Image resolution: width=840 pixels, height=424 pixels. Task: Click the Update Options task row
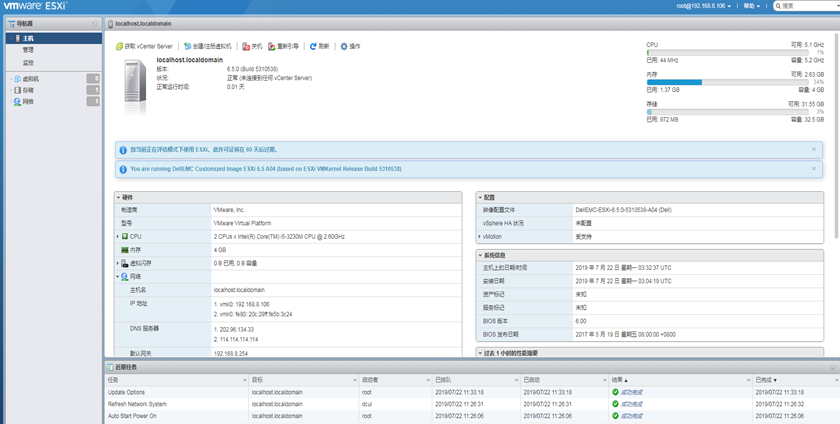click(x=471, y=392)
